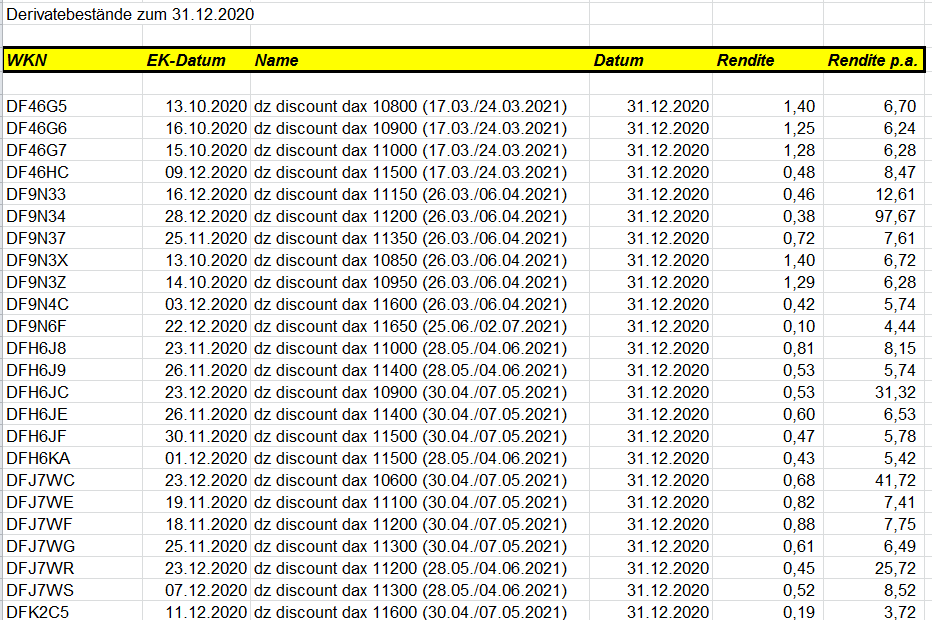Select the Rendite value 1,25
This screenshot has height=620, width=932.
(x=799, y=128)
